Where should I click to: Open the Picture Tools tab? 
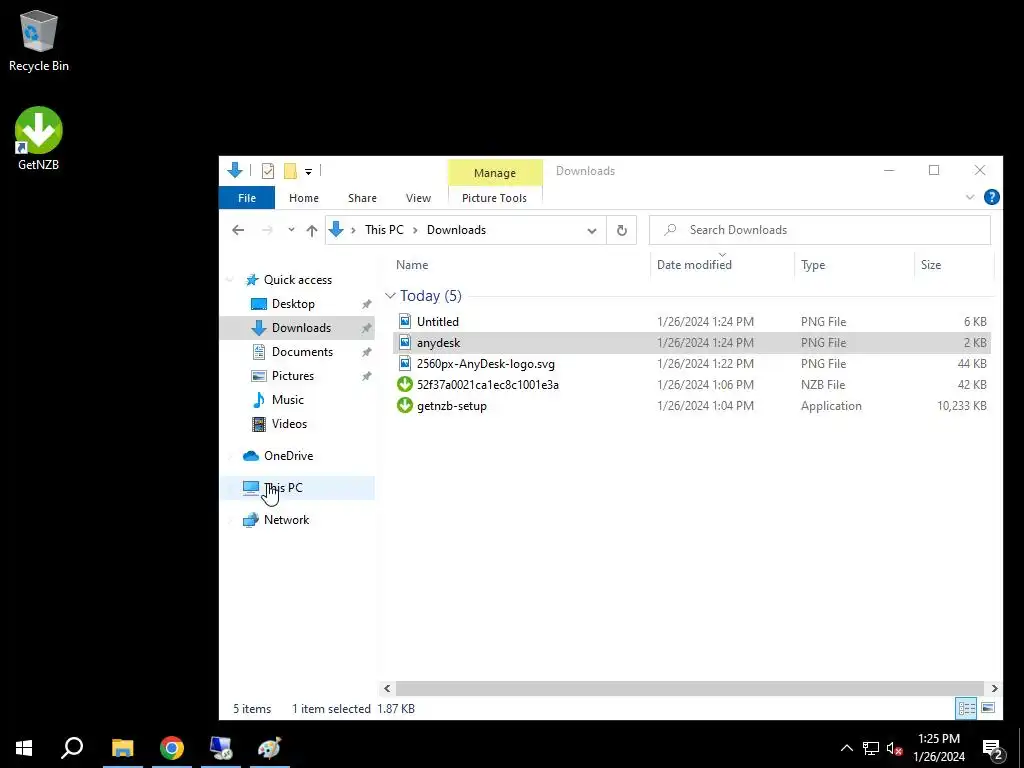pos(494,198)
